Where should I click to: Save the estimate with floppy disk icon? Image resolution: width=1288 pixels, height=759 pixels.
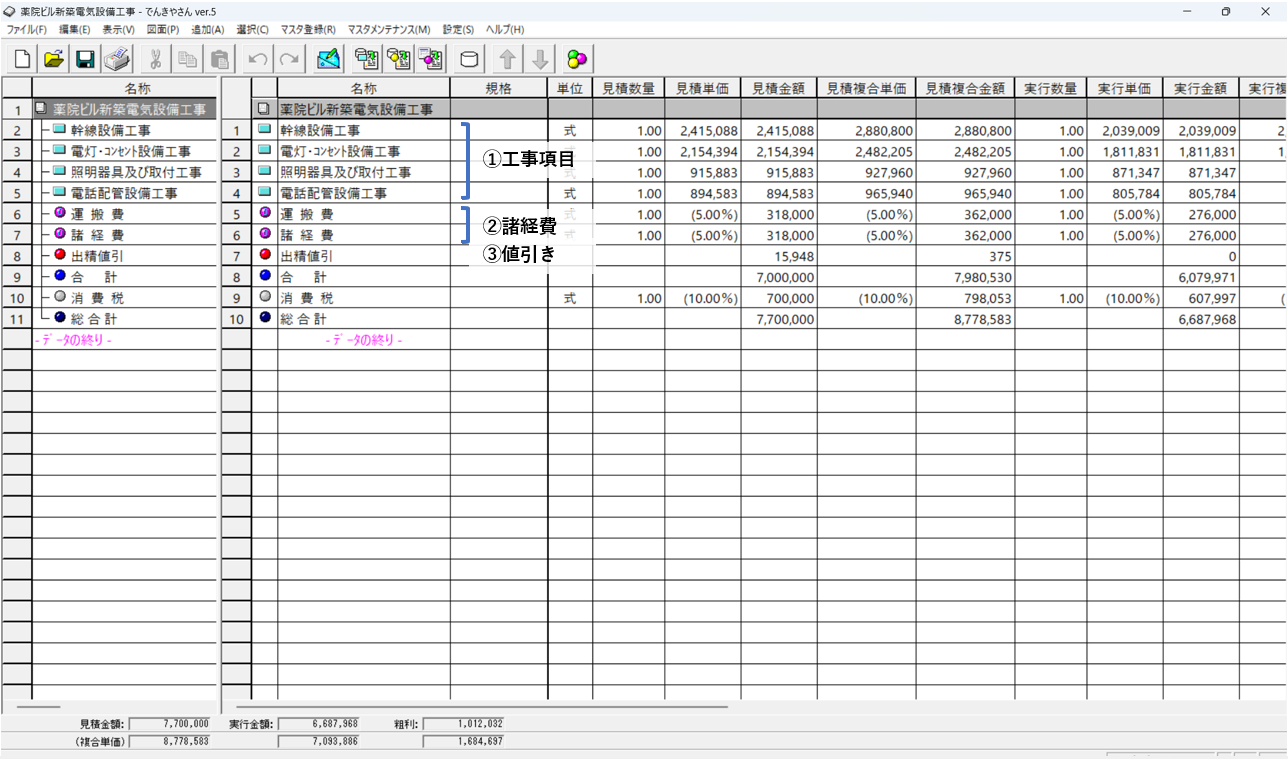(x=85, y=59)
